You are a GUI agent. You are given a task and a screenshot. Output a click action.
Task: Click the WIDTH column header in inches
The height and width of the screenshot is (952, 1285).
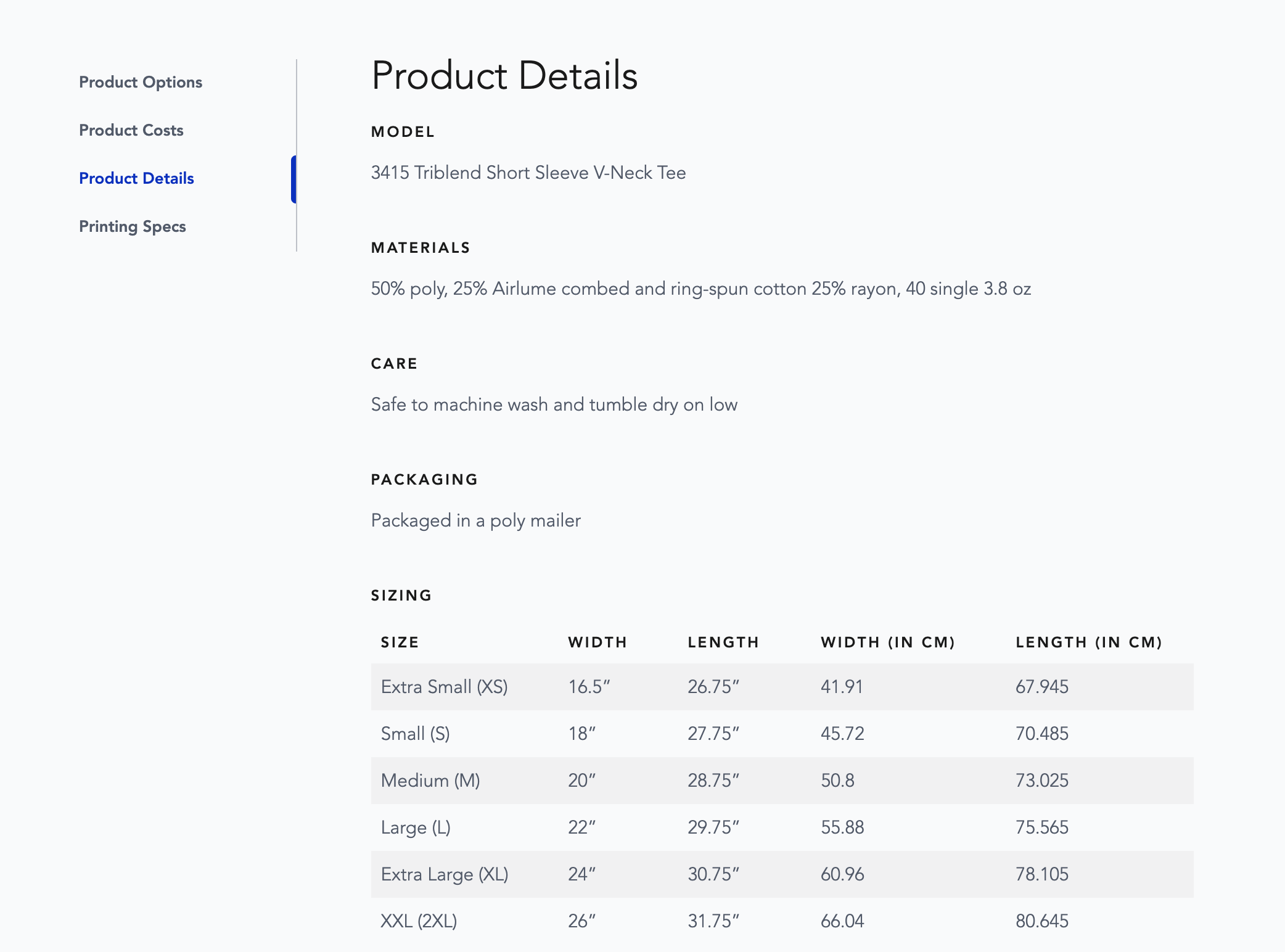point(597,642)
